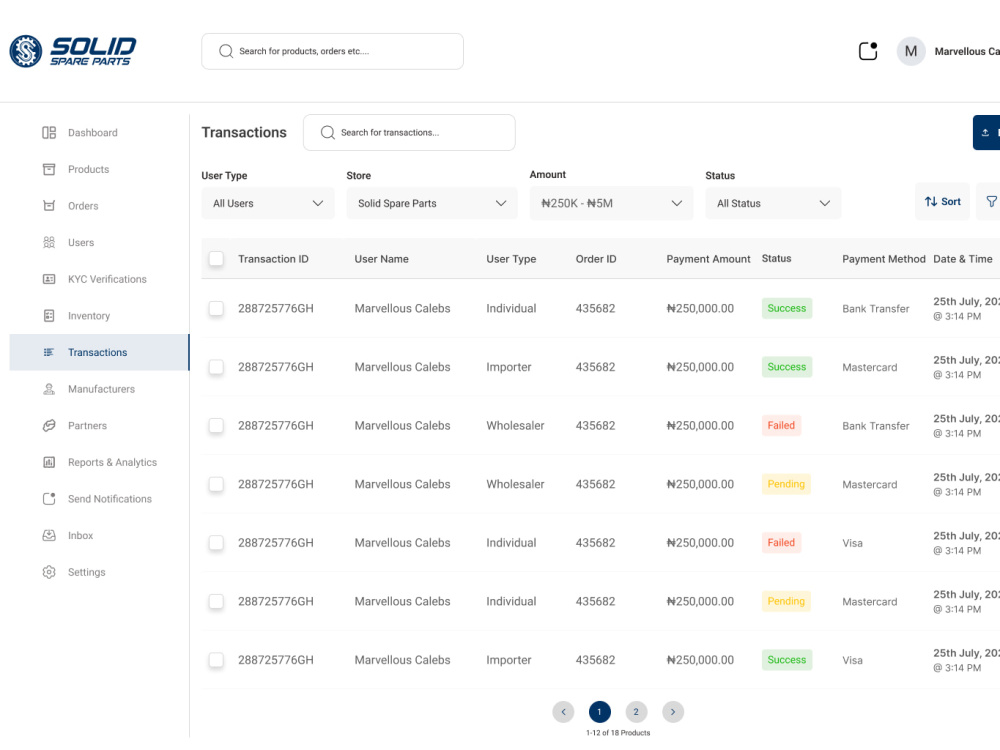
Task: Open the All Users dropdown
Action: 268,203
